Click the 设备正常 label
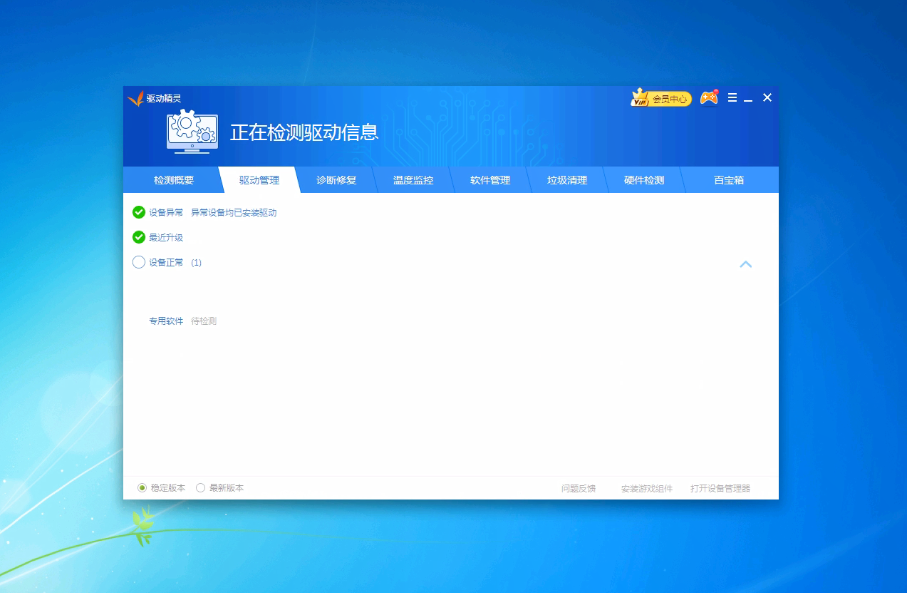Screen dimensions: 907x593 [x=166, y=263]
